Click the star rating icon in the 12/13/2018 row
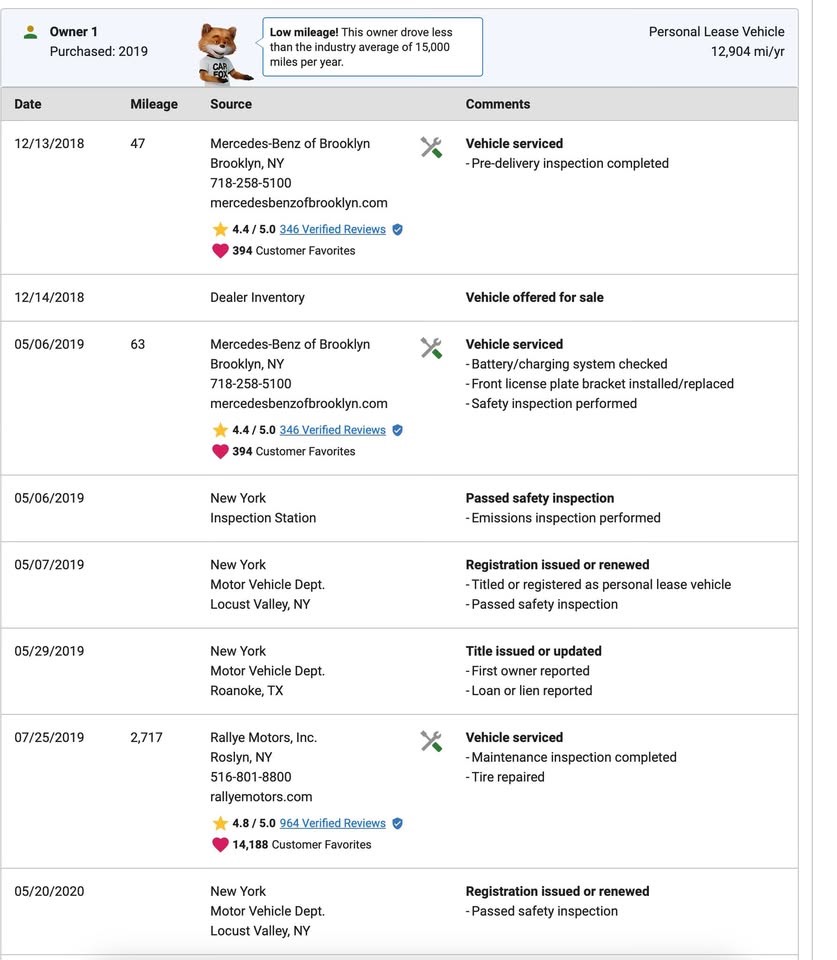 coord(220,230)
